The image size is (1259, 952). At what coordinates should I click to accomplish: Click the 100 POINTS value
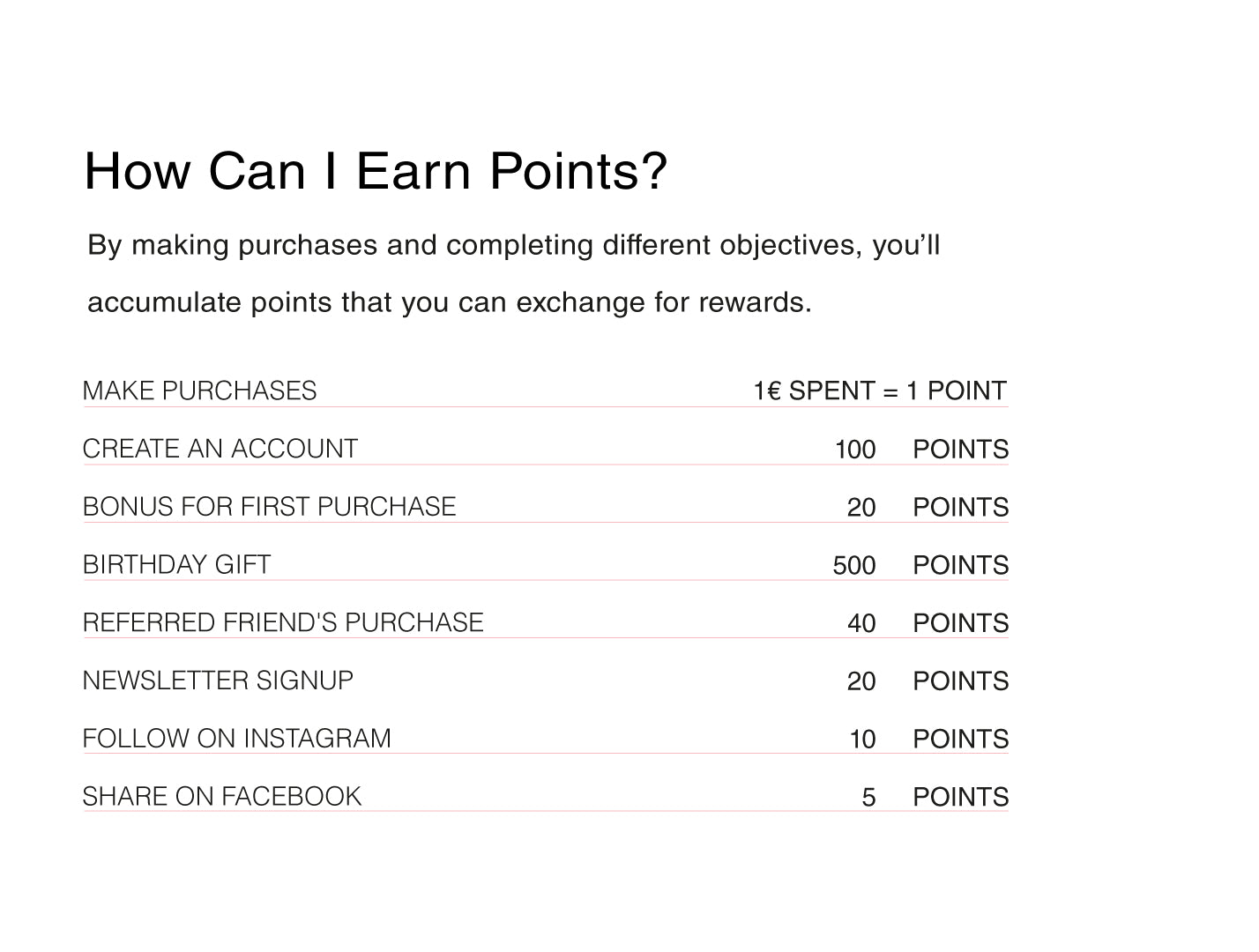(921, 450)
